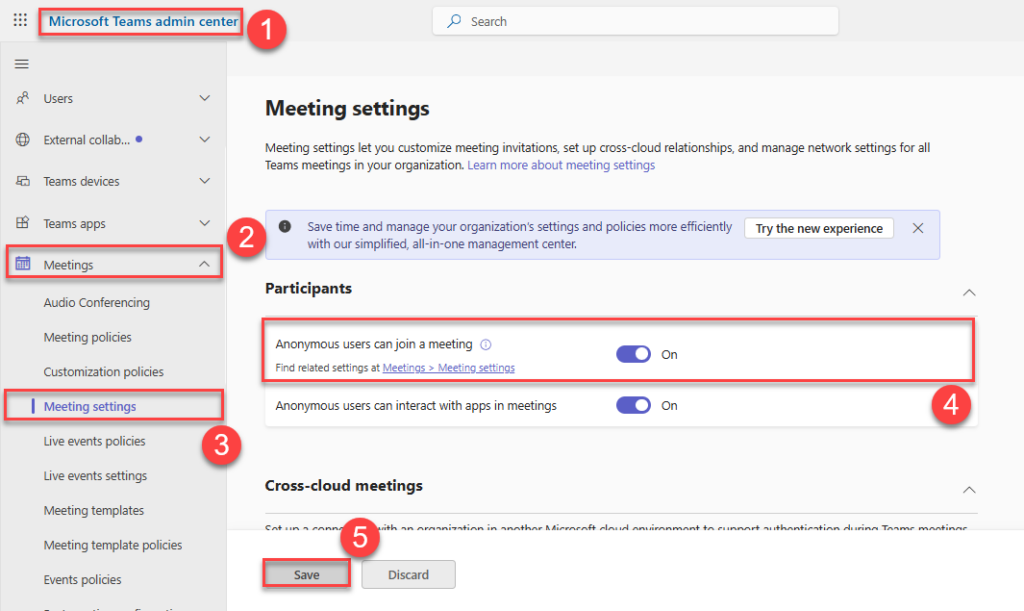
Task: Click the Cross-cloud meetings heading
Action: (344, 486)
